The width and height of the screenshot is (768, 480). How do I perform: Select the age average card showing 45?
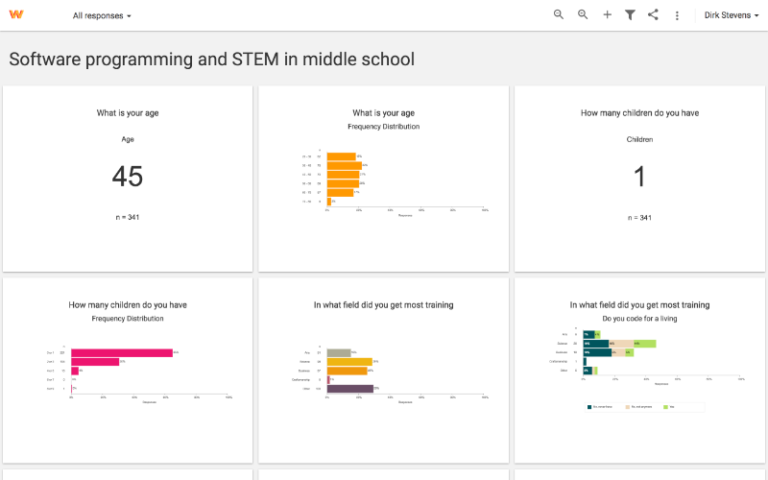[x=127, y=178]
